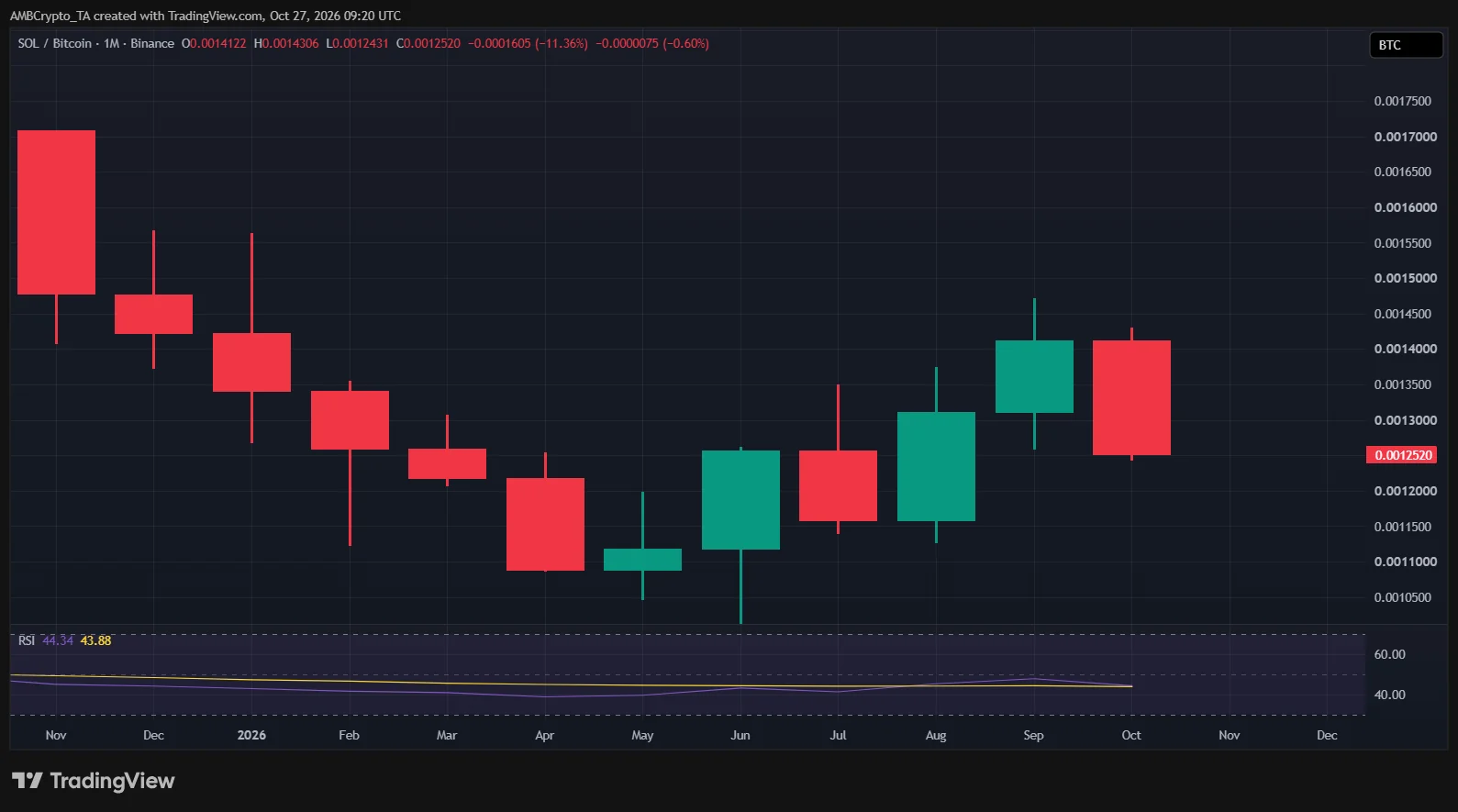Click the small green May candle body

coord(642,560)
